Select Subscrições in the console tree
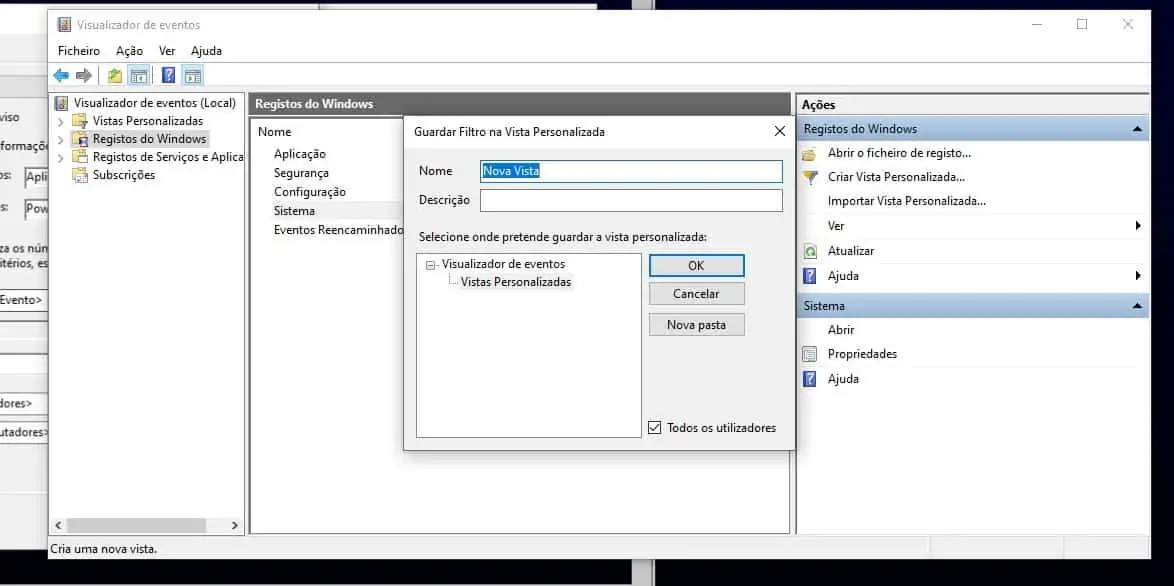The image size is (1174, 586). pos(124,174)
